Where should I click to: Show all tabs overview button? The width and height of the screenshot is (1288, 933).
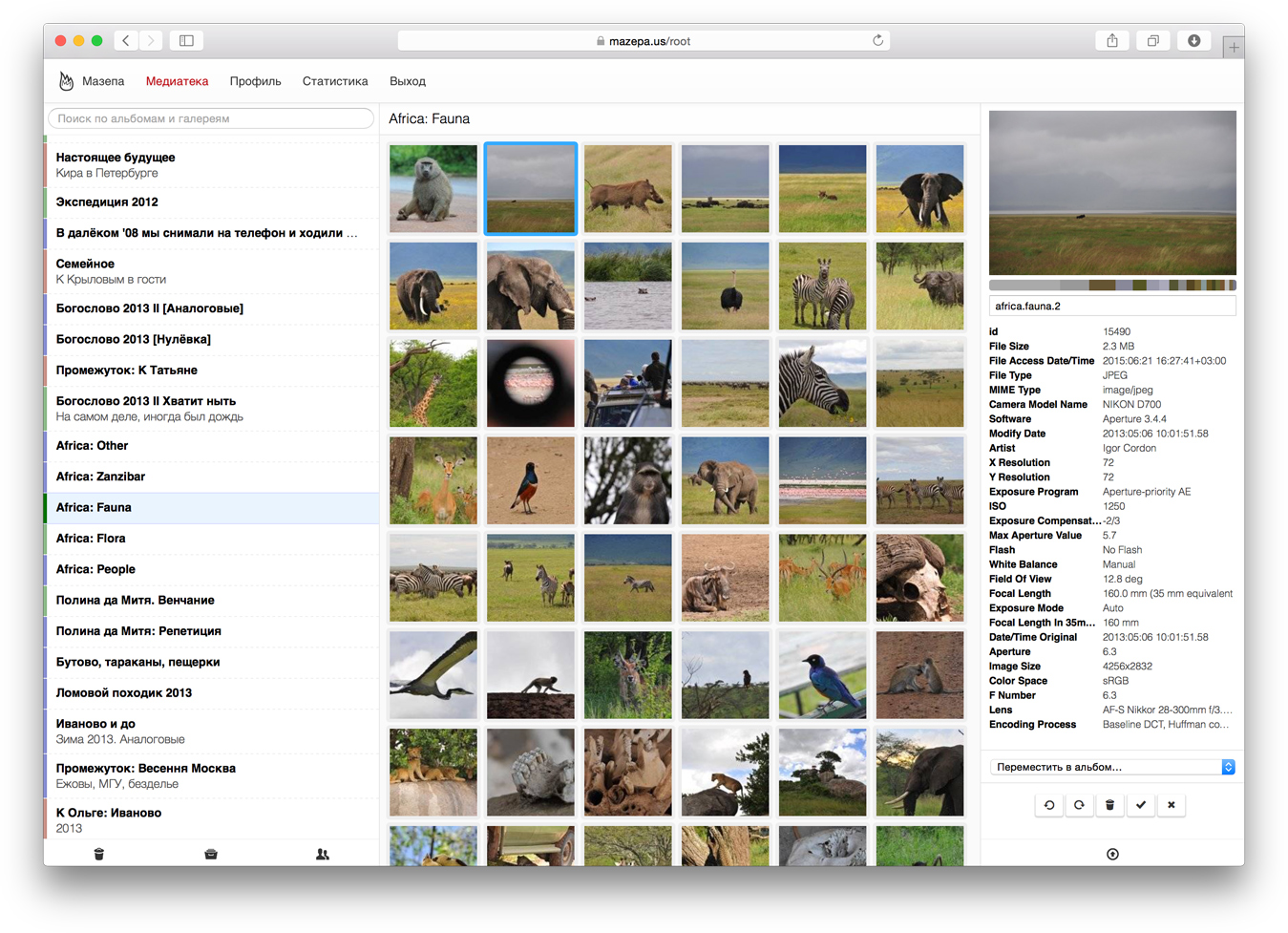pos(1152,40)
